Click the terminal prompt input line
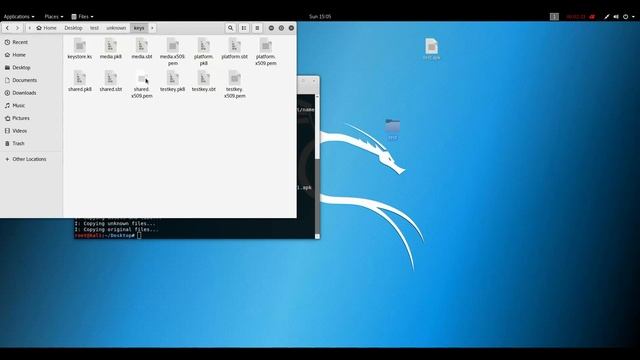The image size is (640, 360). tap(194, 236)
